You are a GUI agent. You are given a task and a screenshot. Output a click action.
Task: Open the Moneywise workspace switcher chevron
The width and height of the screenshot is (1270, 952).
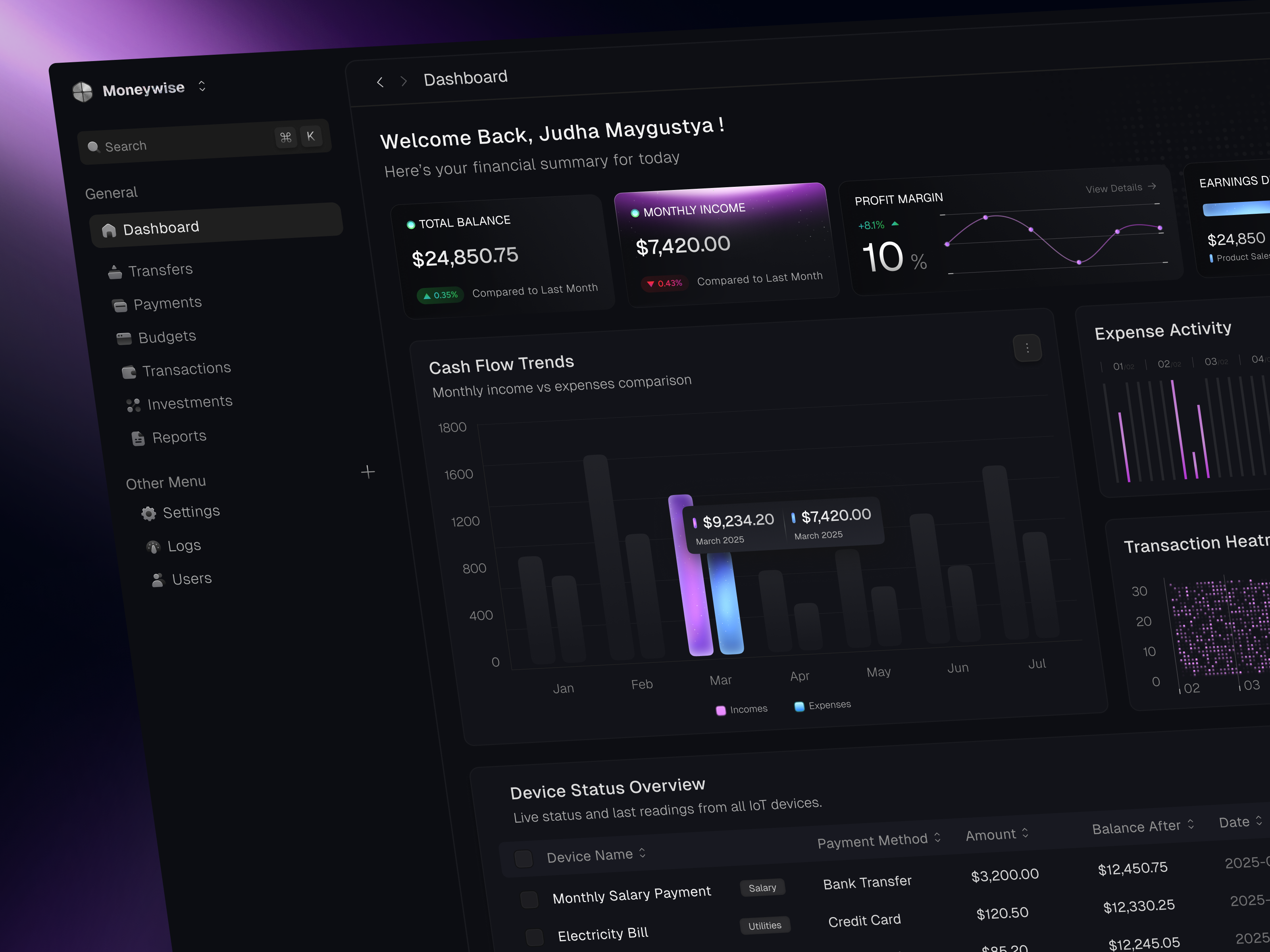click(x=202, y=86)
